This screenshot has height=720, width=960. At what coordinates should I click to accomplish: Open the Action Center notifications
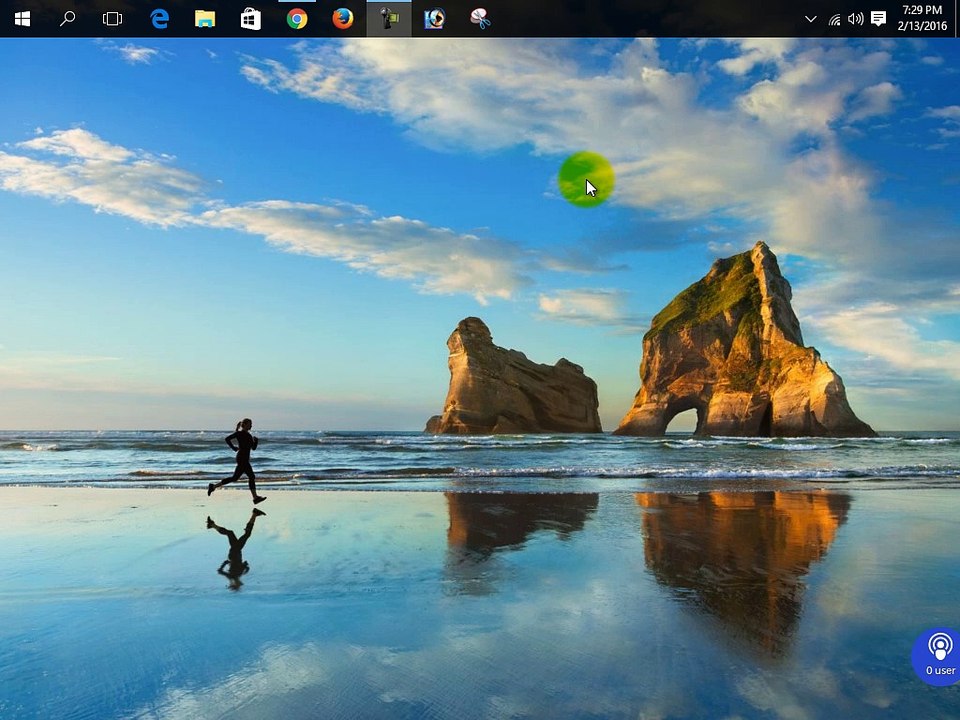tap(879, 19)
